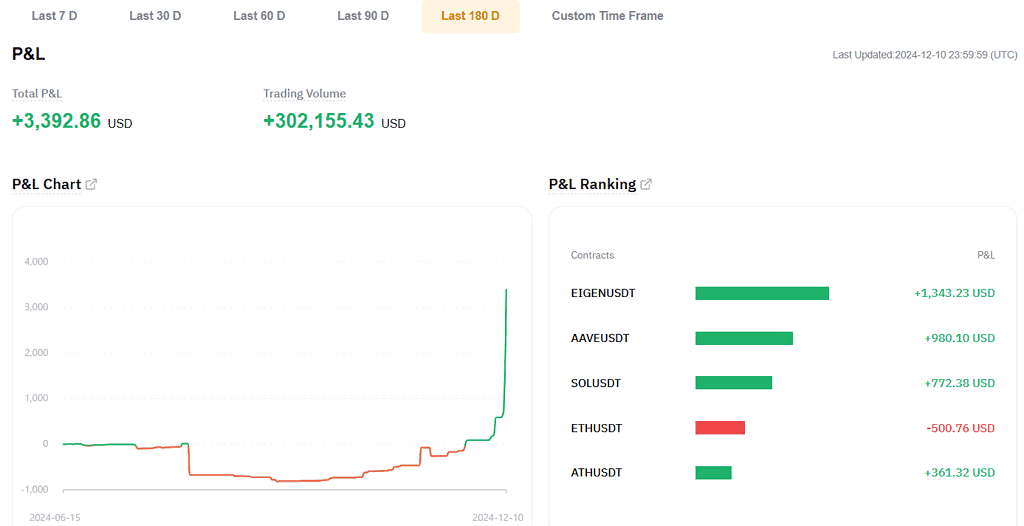
Task: Click the active Last 180 D tab
Action: (x=470, y=16)
